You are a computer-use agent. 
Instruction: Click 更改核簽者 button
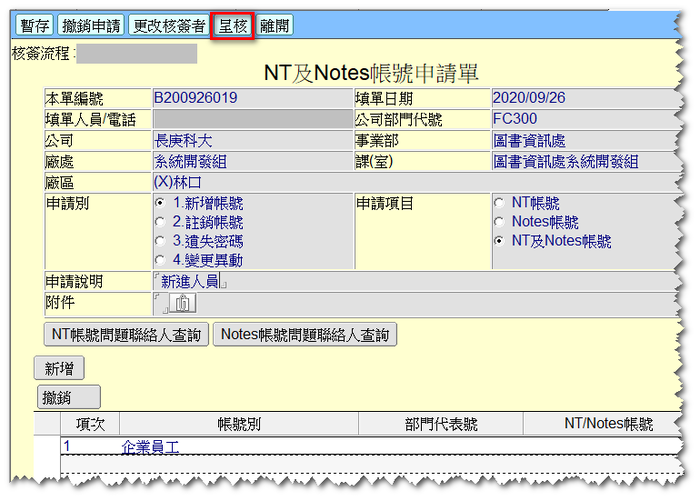170,26
